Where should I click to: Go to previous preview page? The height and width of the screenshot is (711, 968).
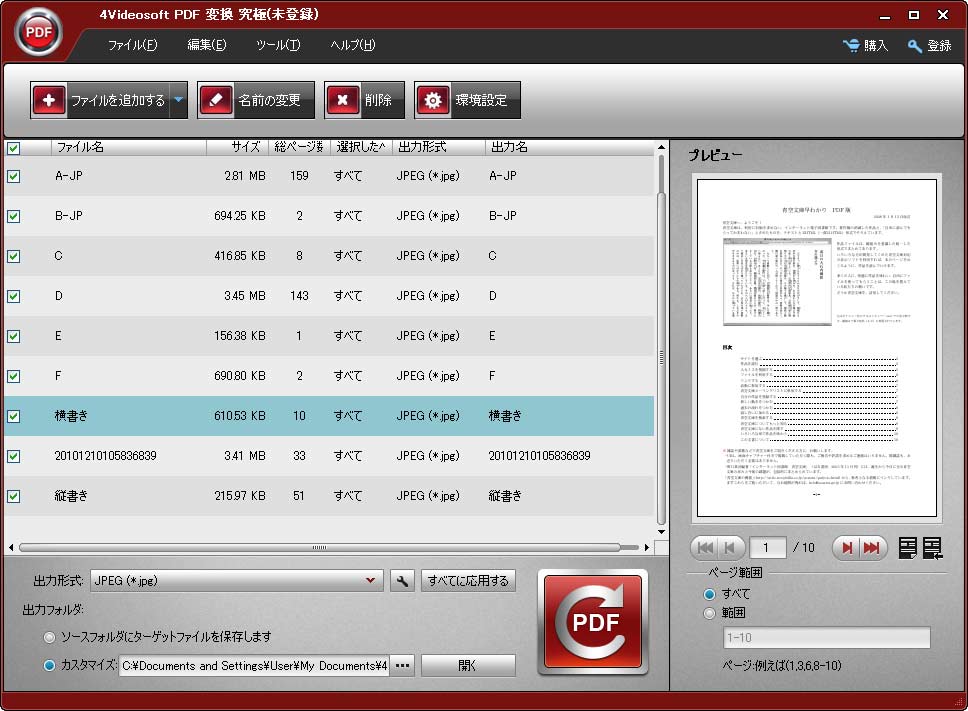tap(731, 547)
